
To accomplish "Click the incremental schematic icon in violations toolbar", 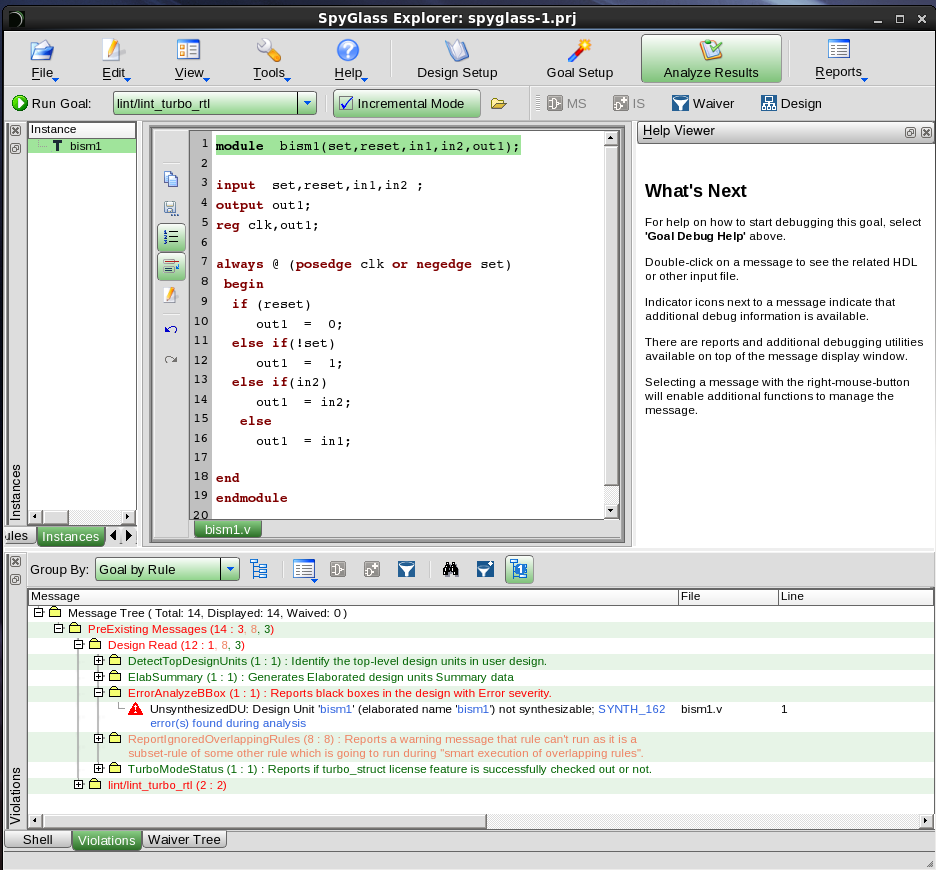I will (372, 570).
